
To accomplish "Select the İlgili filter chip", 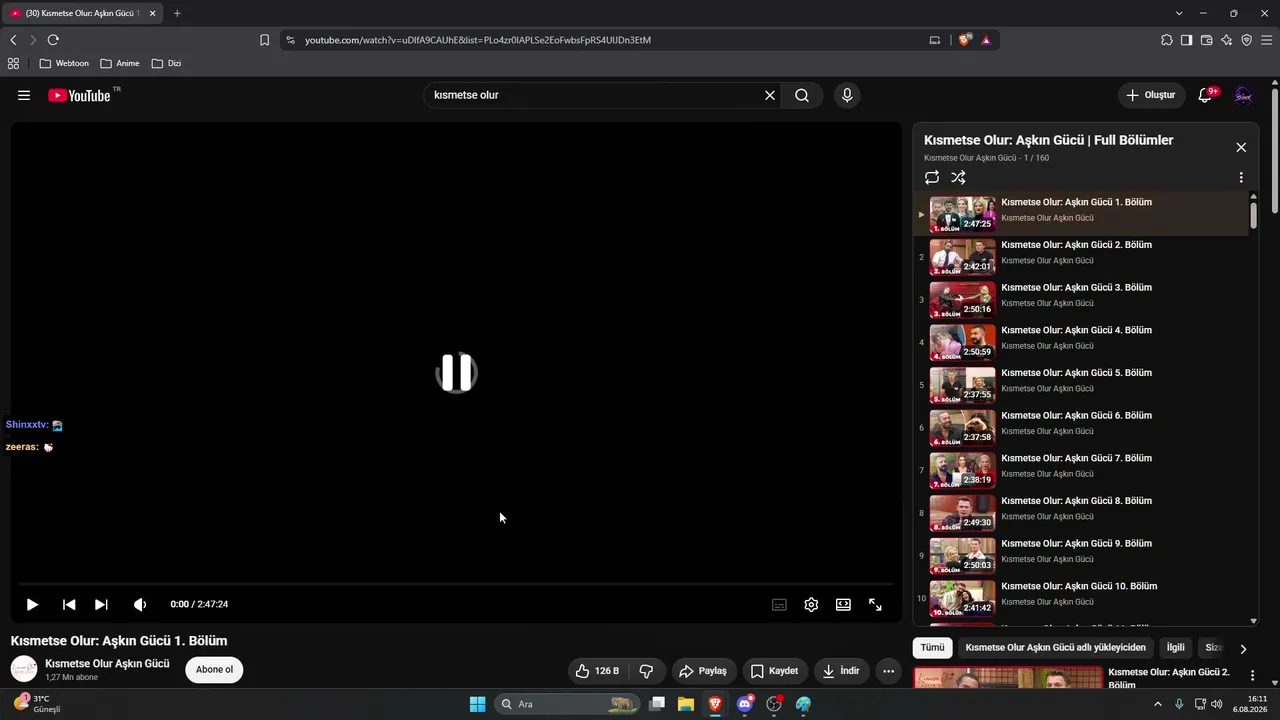I will (x=1176, y=647).
